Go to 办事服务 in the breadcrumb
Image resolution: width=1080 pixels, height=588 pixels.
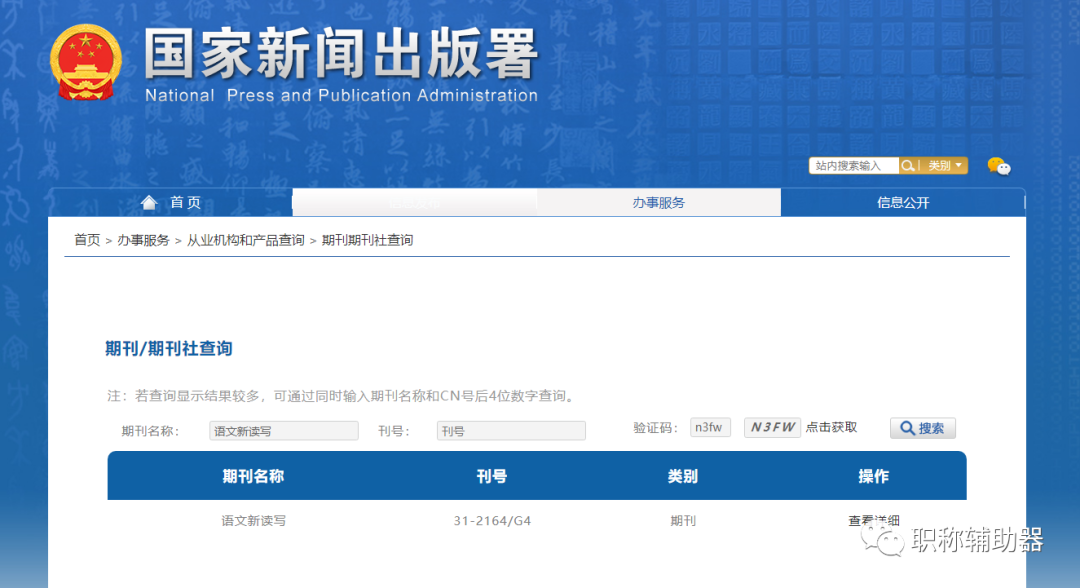(x=143, y=240)
